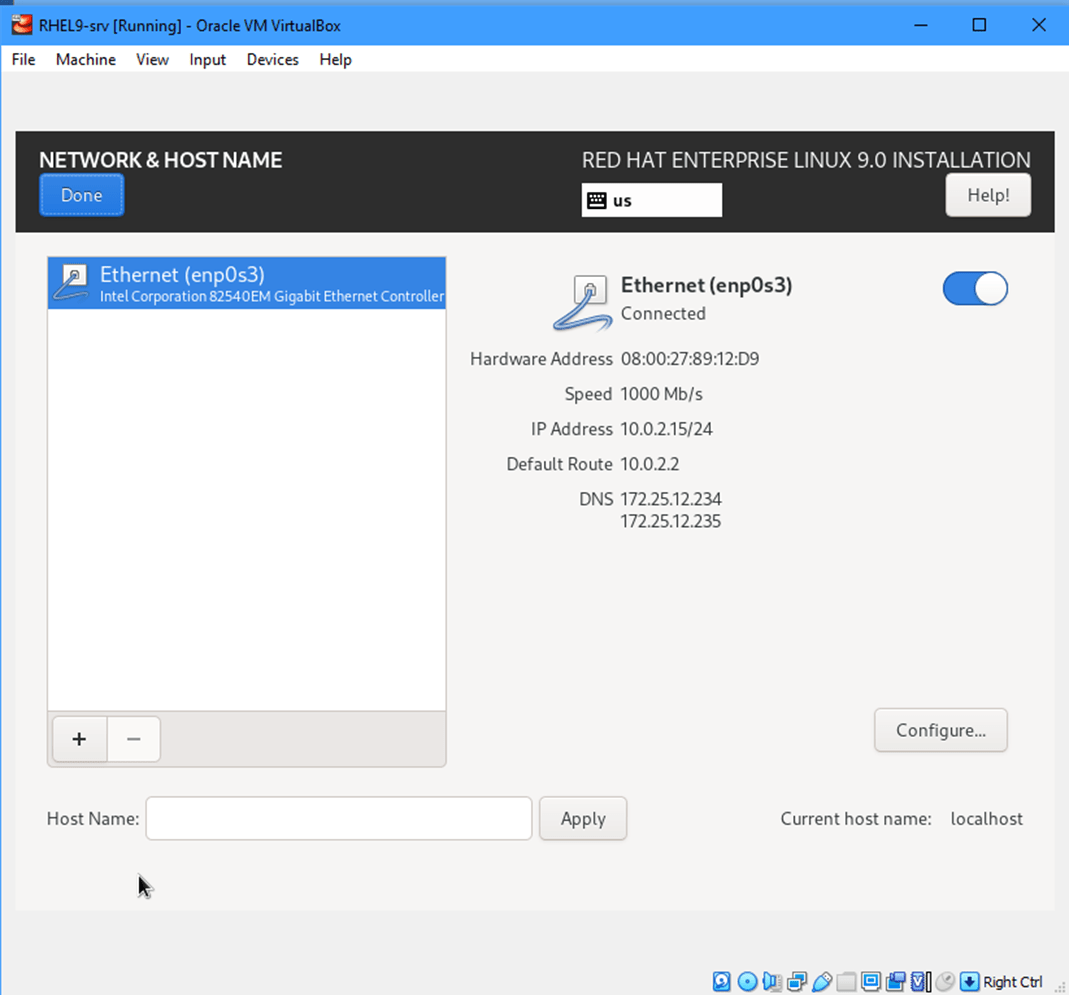The image size is (1069, 995).
Task: Disable the Ethernet (enp0s3) connection toggle
Action: [975, 289]
